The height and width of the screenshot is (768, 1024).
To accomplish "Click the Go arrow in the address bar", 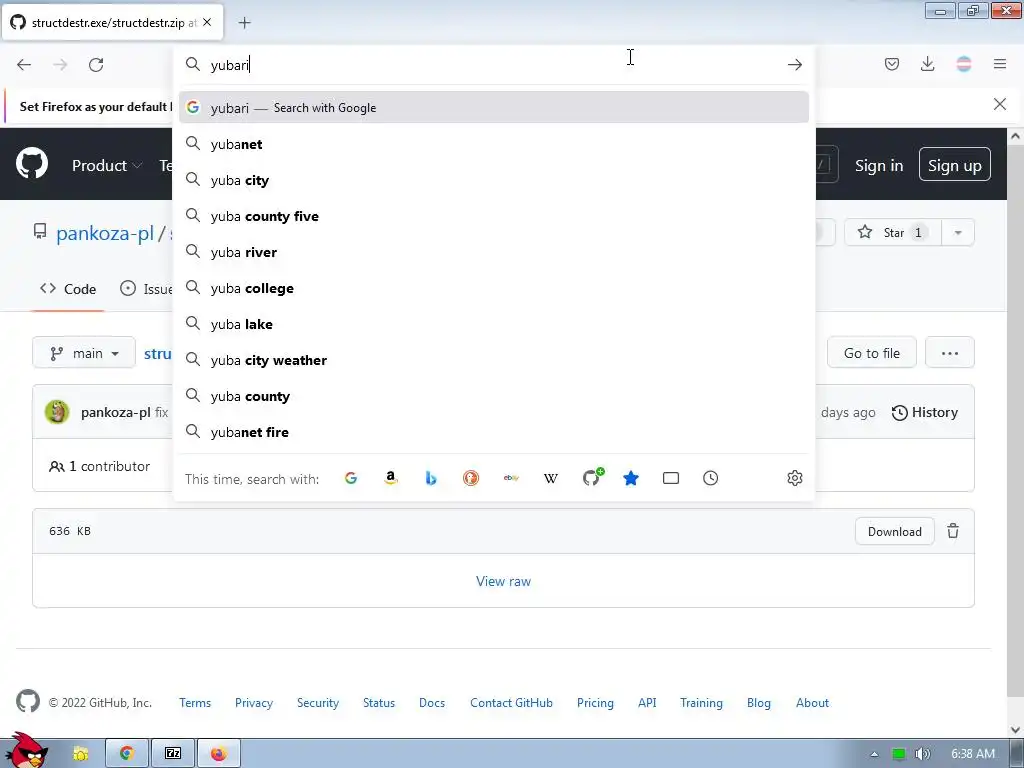I will [795, 65].
